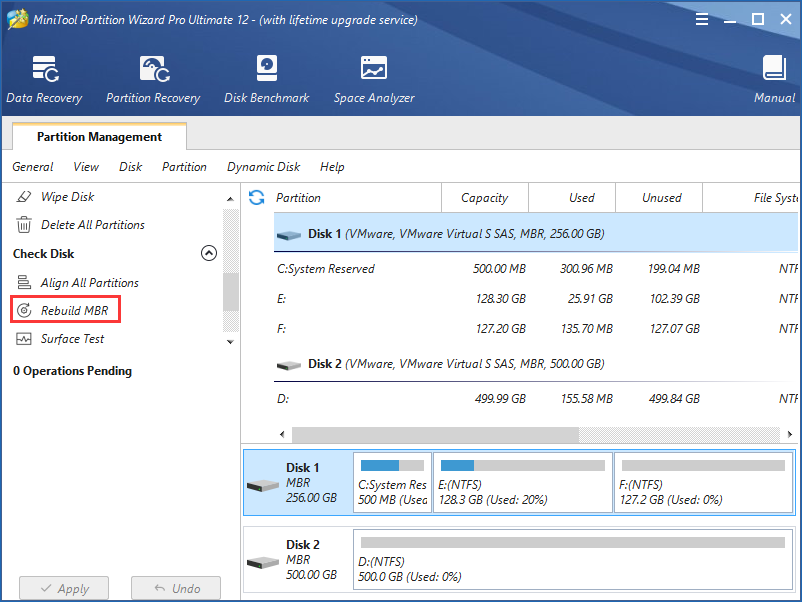Click the sidebar scroll down arrow

pyautogui.click(x=230, y=342)
